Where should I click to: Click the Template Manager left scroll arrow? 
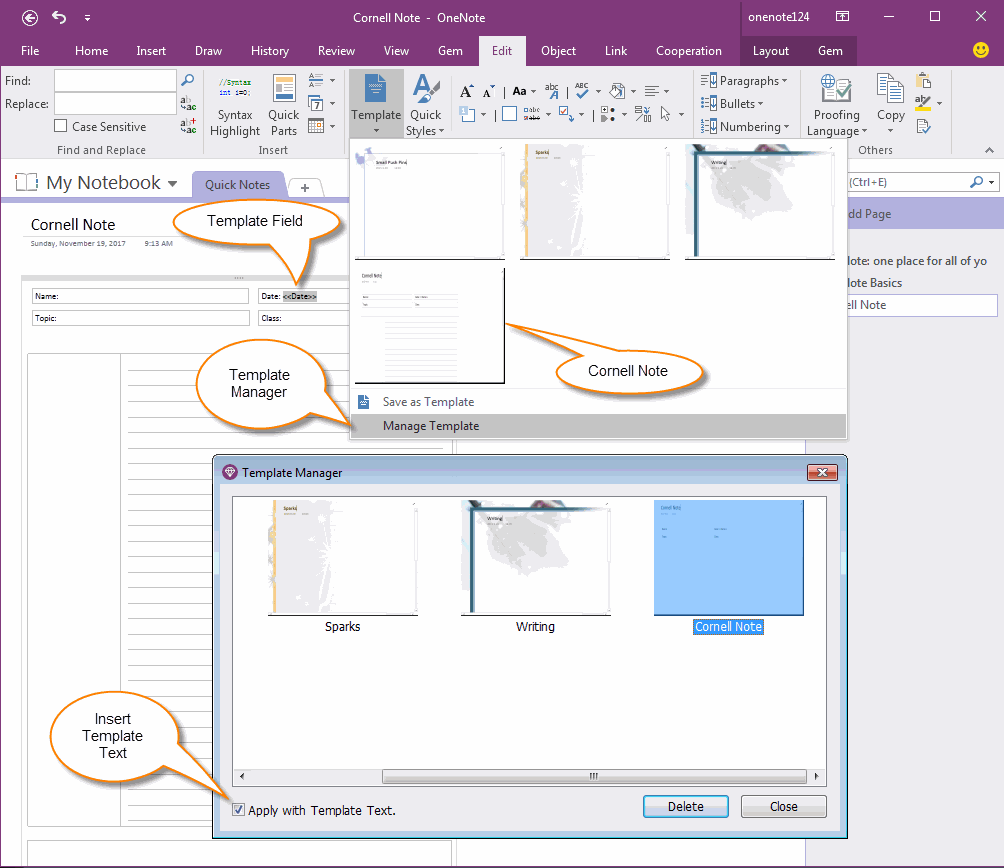coord(242,776)
